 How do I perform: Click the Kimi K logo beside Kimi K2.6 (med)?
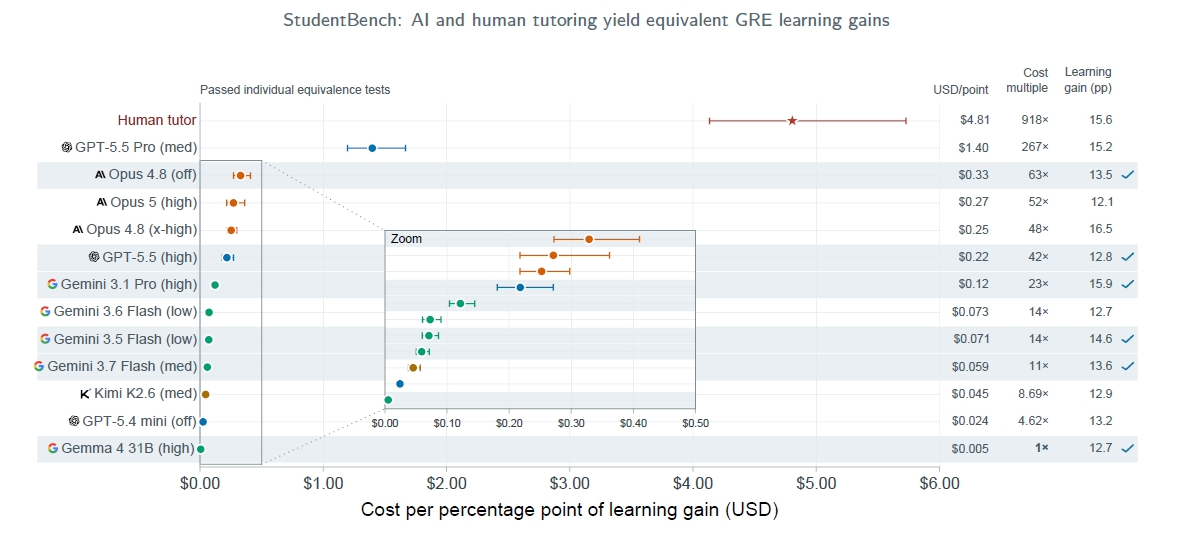coord(86,394)
